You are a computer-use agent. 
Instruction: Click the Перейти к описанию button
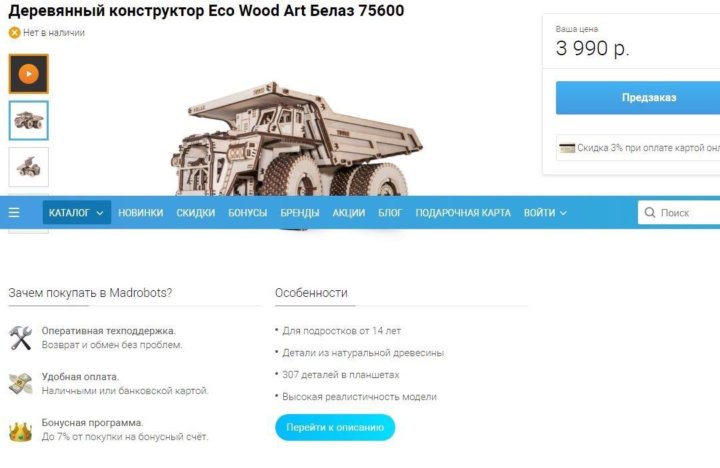[x=335, y=427]
